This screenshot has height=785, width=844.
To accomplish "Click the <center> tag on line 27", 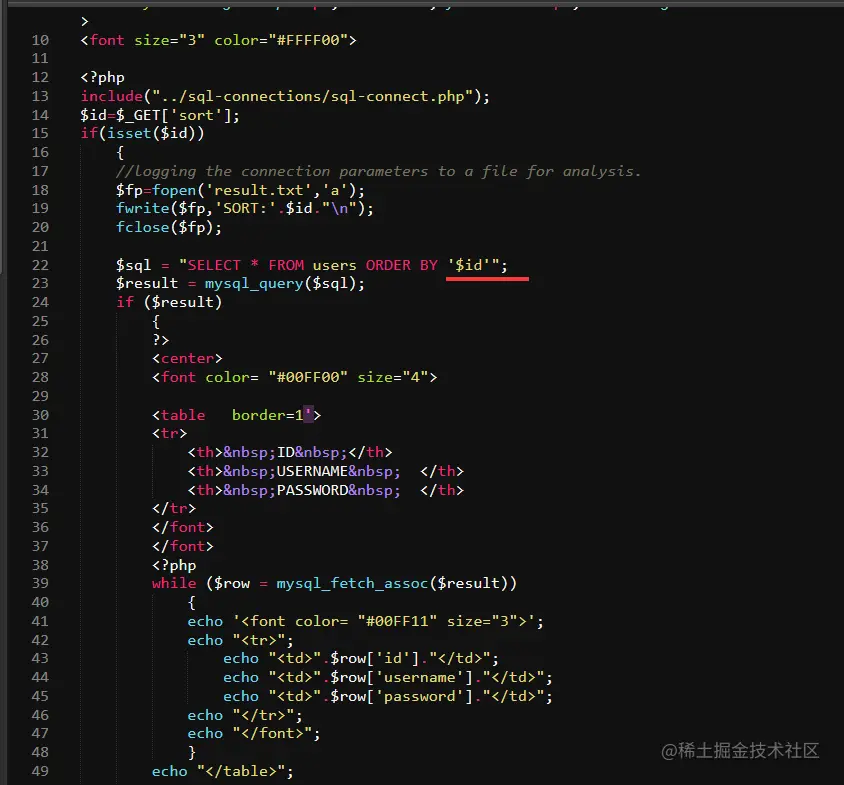I will [x=187, y=359].
